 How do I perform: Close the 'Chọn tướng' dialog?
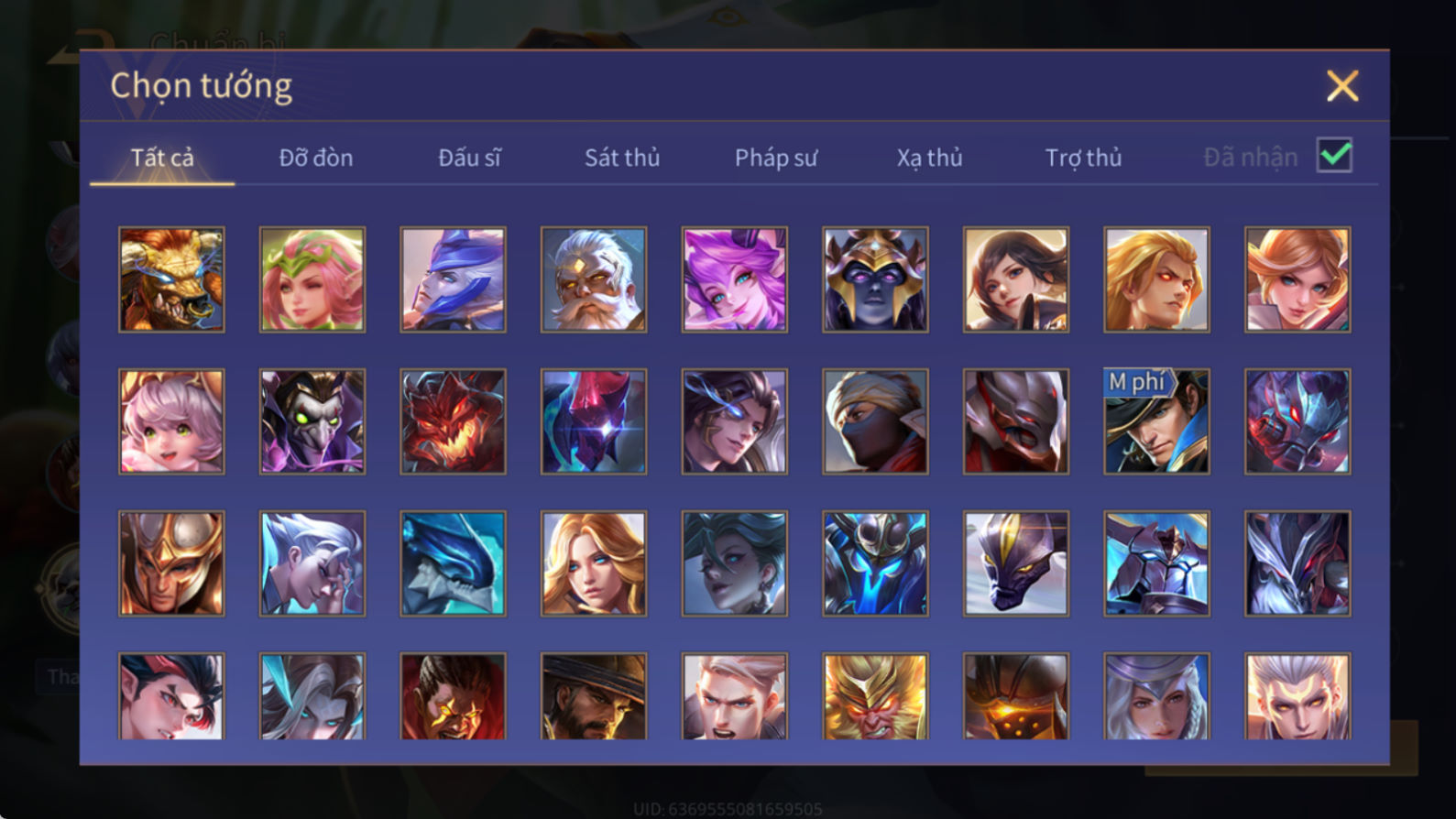(1342, 86)
